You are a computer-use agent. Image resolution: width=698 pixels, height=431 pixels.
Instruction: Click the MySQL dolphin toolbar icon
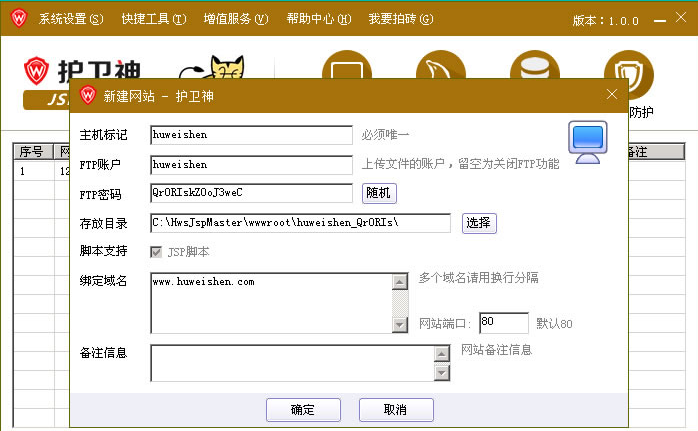tap(441, 65)
